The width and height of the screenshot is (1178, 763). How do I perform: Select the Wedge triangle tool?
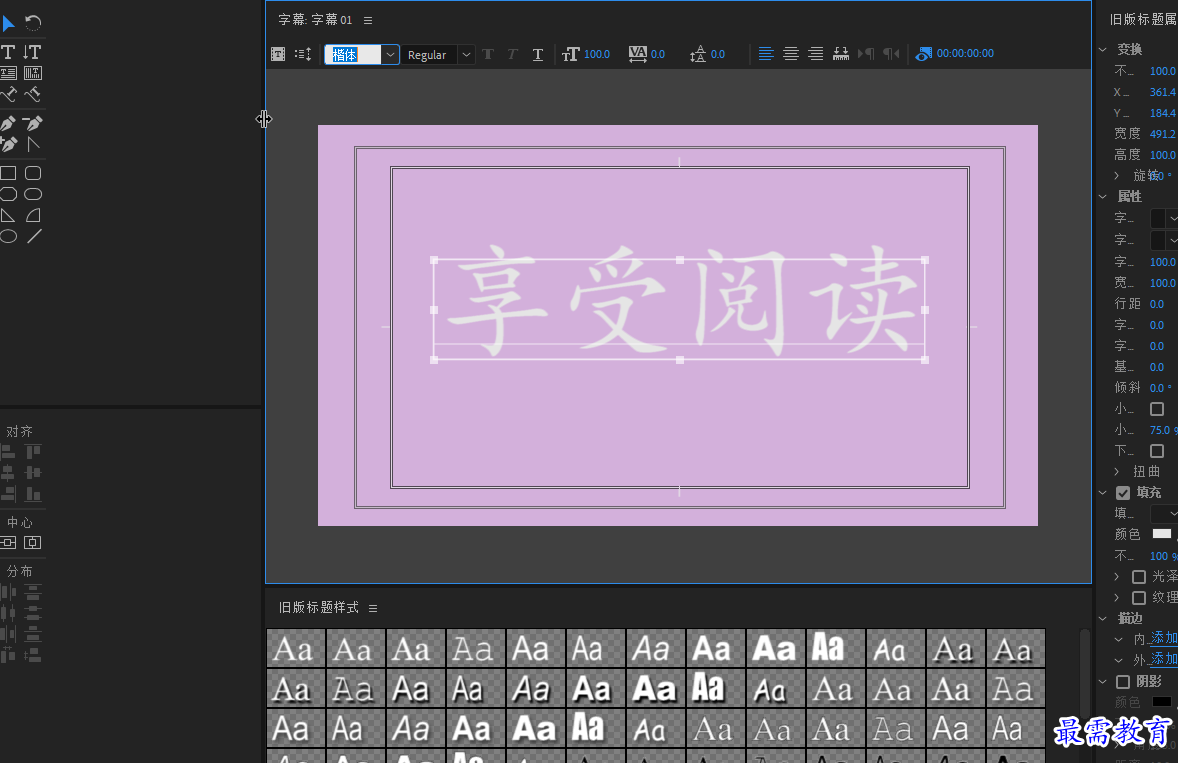coord(8,216)
